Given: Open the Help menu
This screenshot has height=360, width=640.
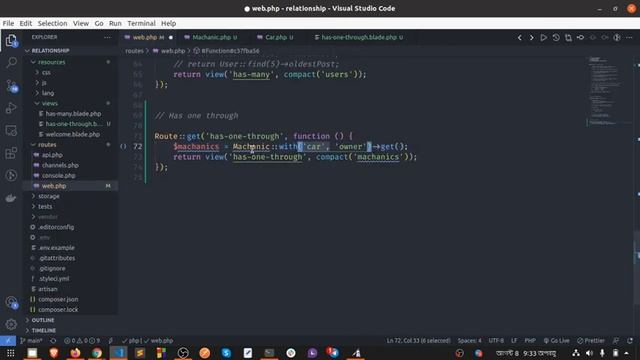Looking at the screenshot, I should tap(168, 23).
